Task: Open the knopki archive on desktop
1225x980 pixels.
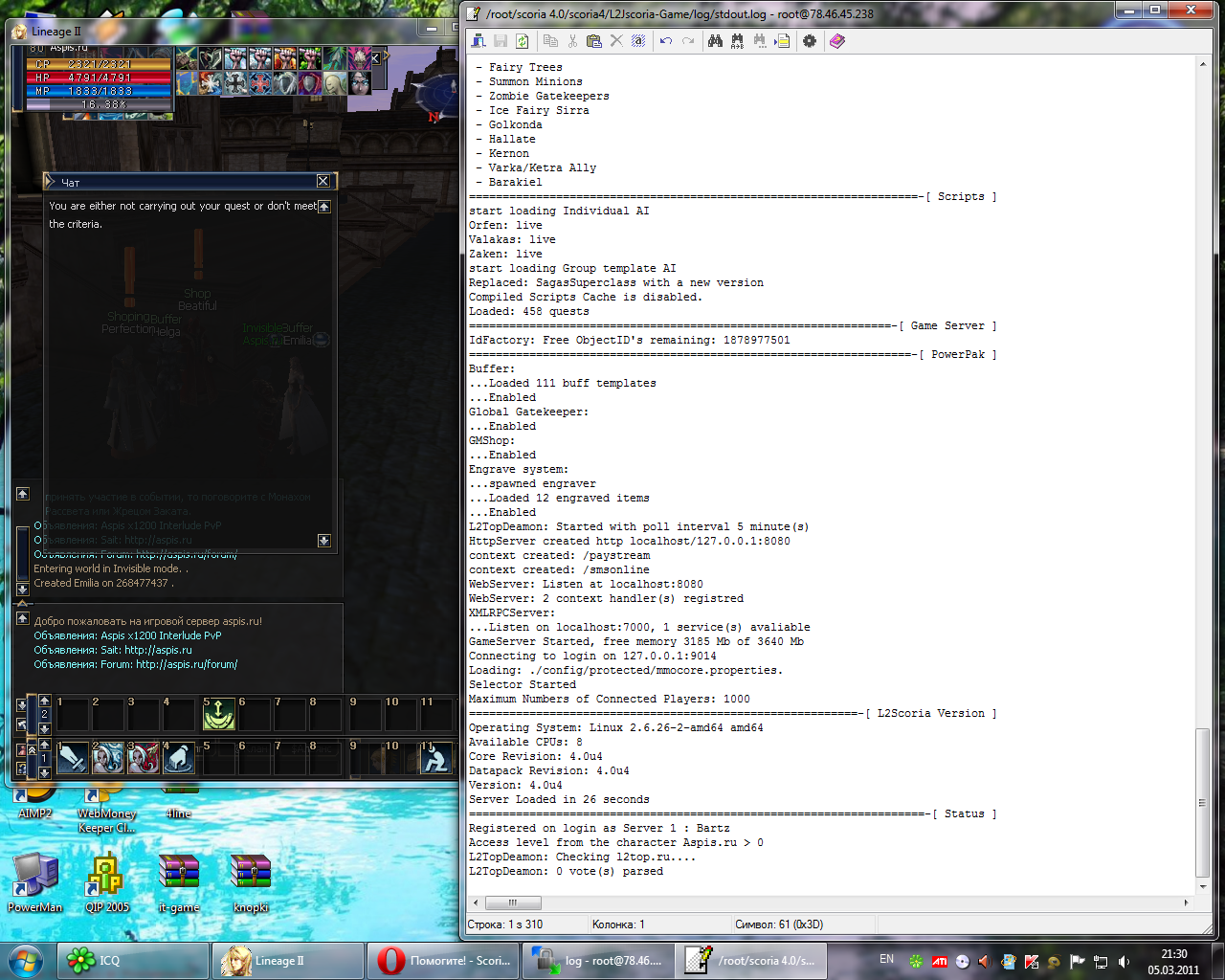Action: coord(251,882)
